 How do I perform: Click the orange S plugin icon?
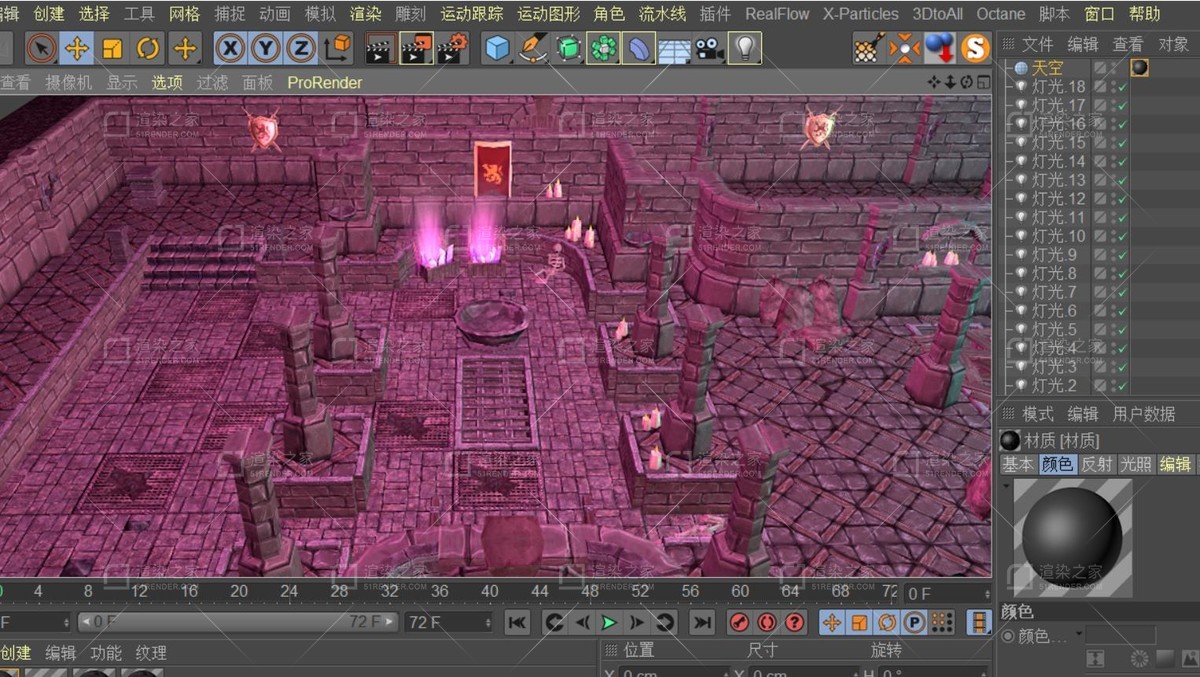click(x=975, y=48)
